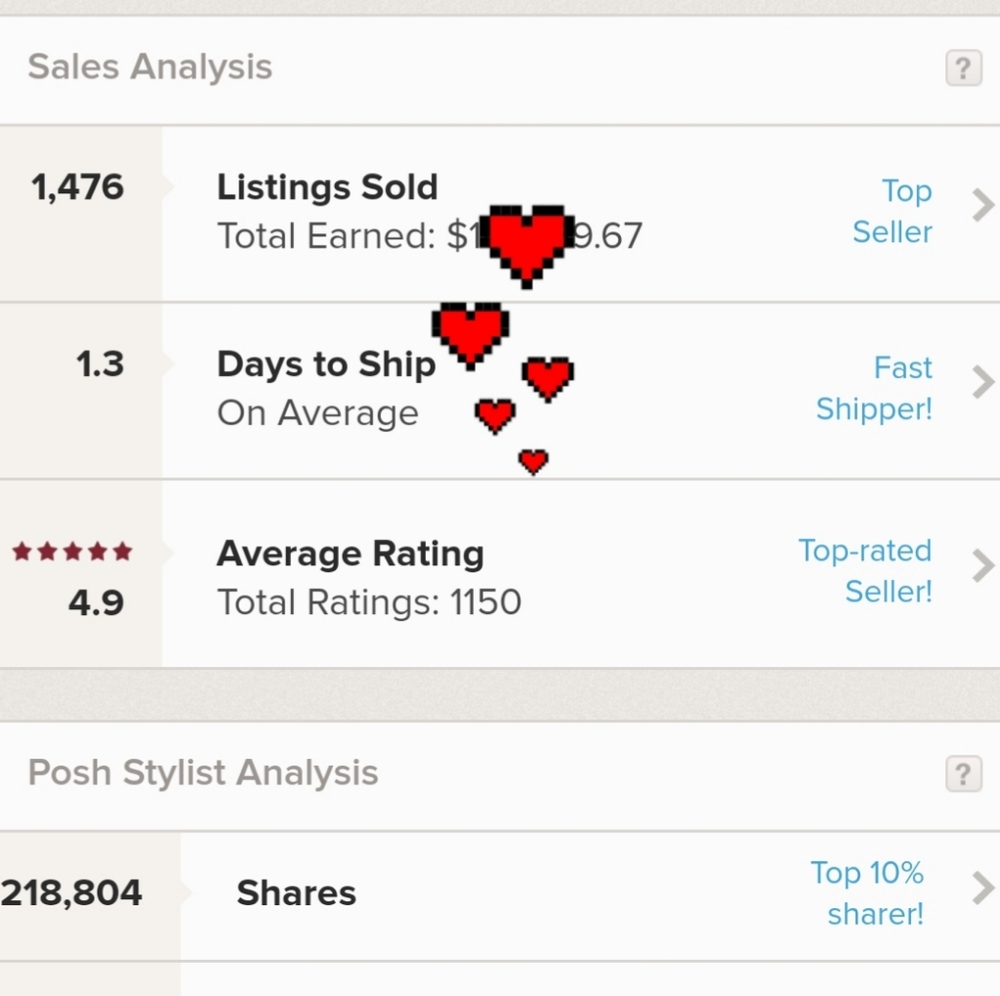The image size is (1000, 996).
Task: Open Sales Analysis help question mark
Action: click(x=963, y=68)
